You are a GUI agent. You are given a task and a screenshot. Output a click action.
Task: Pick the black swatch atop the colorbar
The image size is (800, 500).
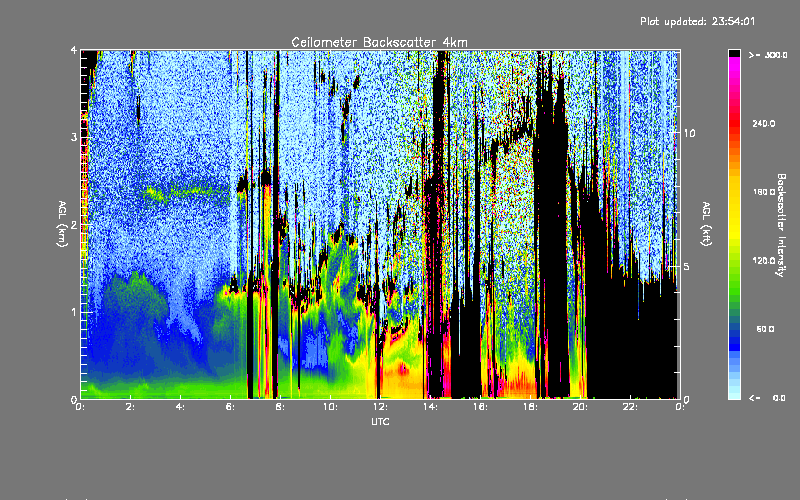[734, 53]
